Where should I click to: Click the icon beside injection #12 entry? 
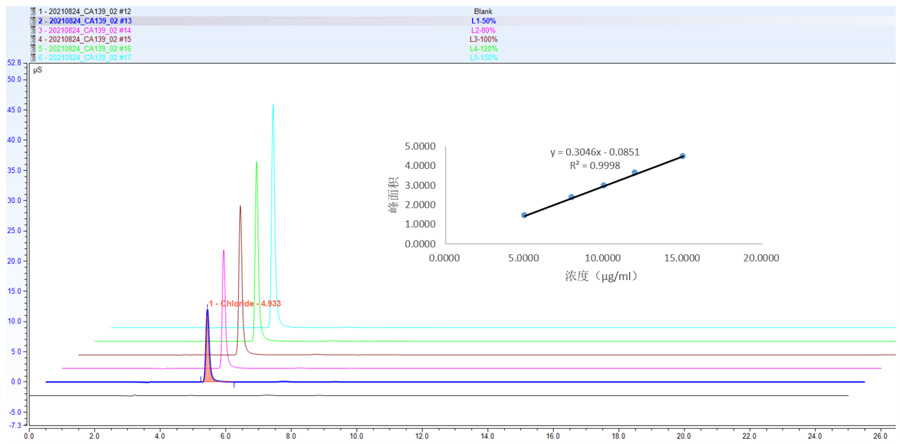coord(33,11)
